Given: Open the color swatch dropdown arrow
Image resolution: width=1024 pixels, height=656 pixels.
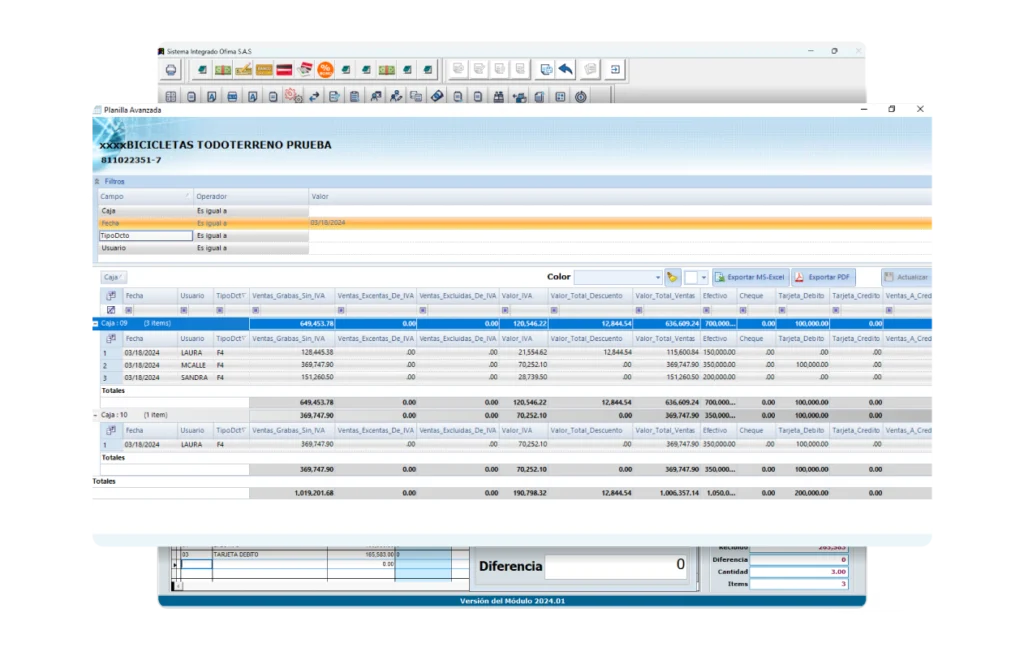Looking at the screenshot, I should tap(703, 278).
